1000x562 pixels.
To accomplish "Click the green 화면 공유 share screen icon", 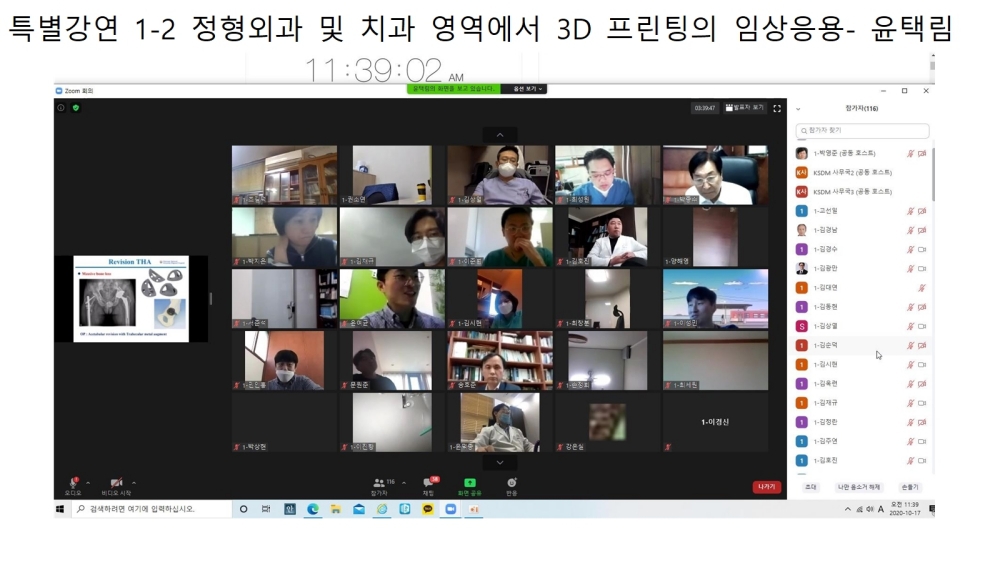I will click(x=469, y=483).
